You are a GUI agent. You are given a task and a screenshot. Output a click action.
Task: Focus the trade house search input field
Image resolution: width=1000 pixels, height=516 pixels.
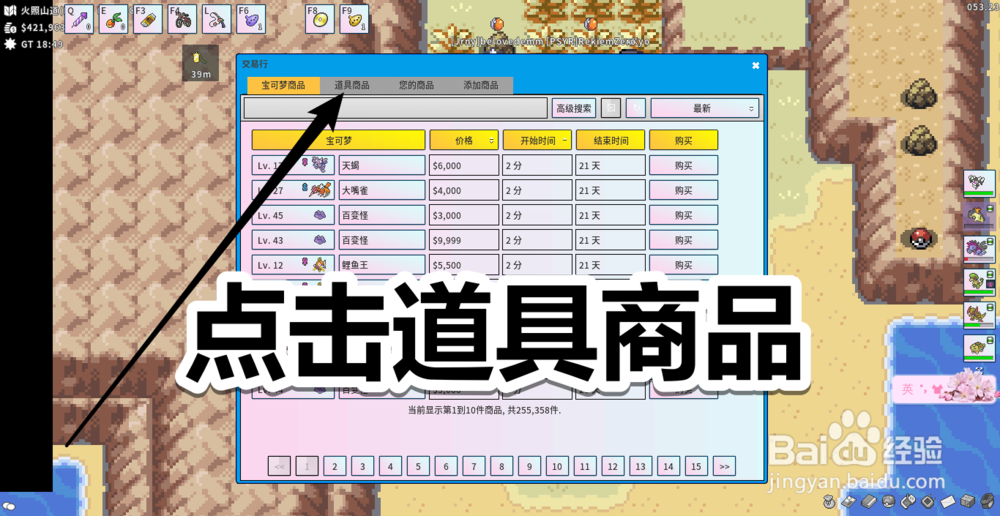[x=395, y=108]
